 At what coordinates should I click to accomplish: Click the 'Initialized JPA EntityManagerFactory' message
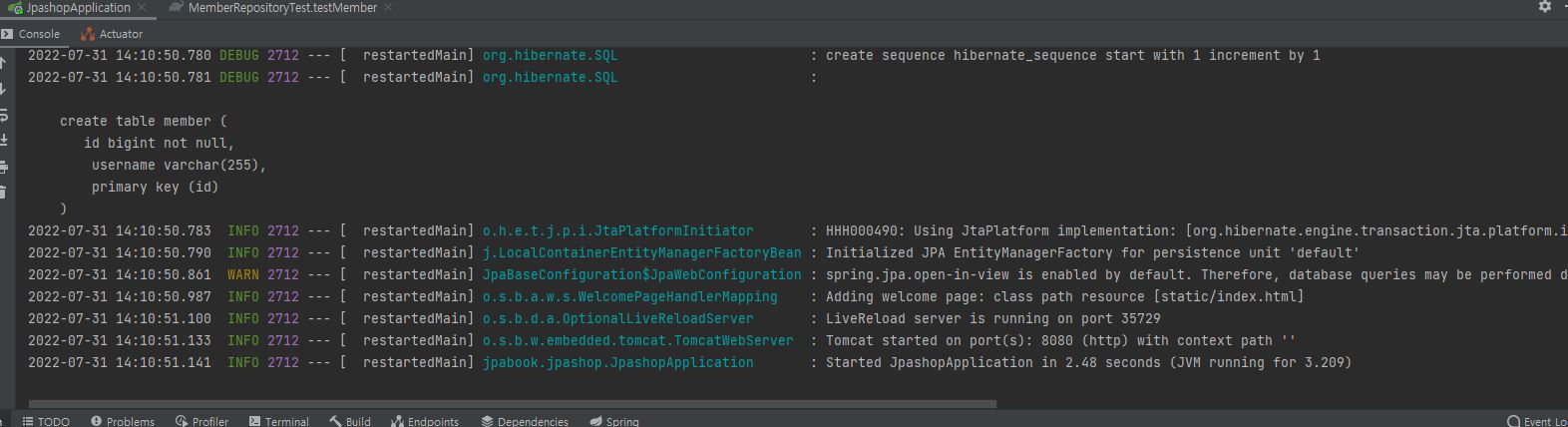(1093, 252)
